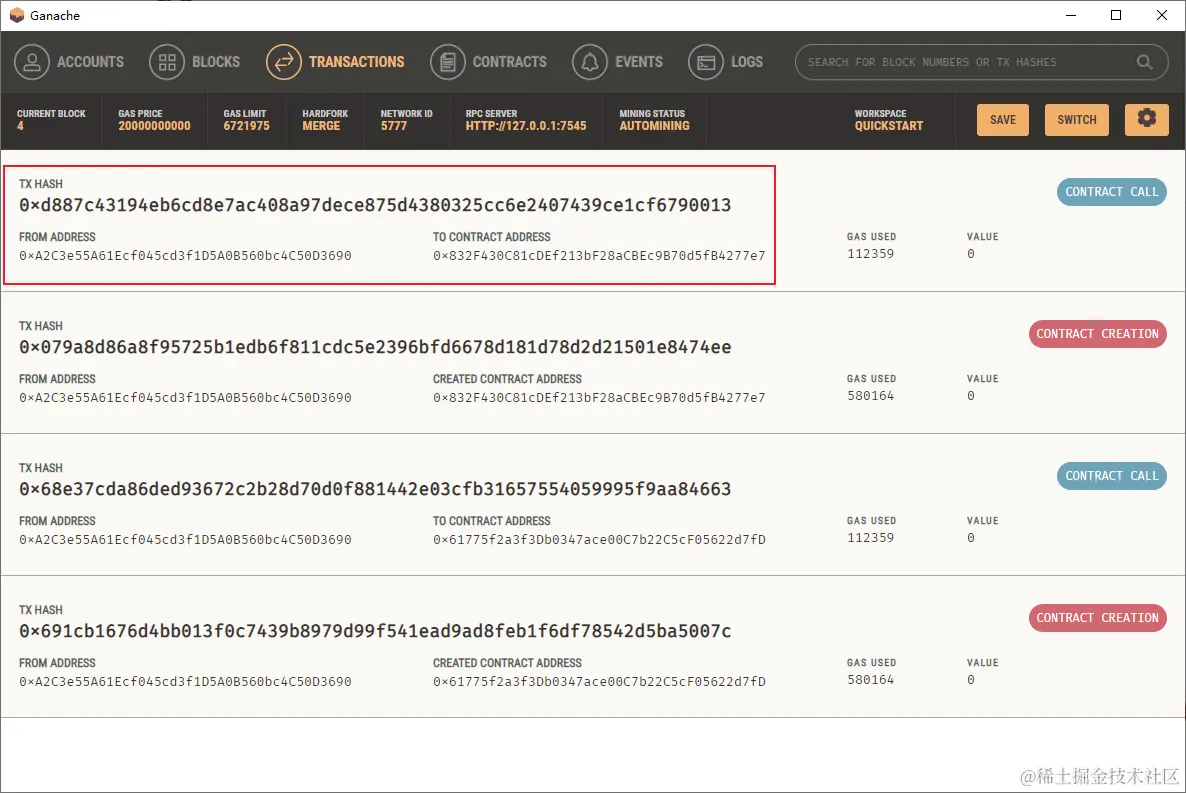Click the SAVE workspace button
This screenshot has height=793, width=1186.
point(1002,120)
